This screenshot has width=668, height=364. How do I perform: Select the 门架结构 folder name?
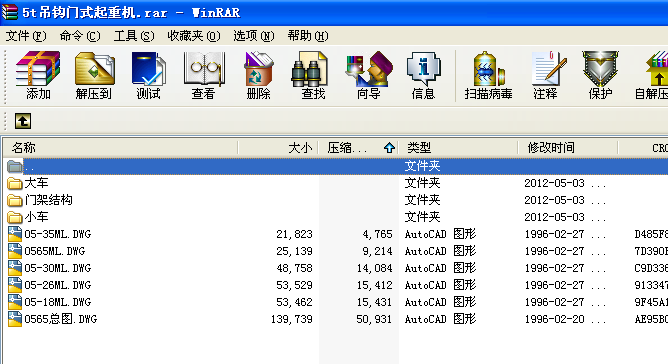tap(49, 200)
